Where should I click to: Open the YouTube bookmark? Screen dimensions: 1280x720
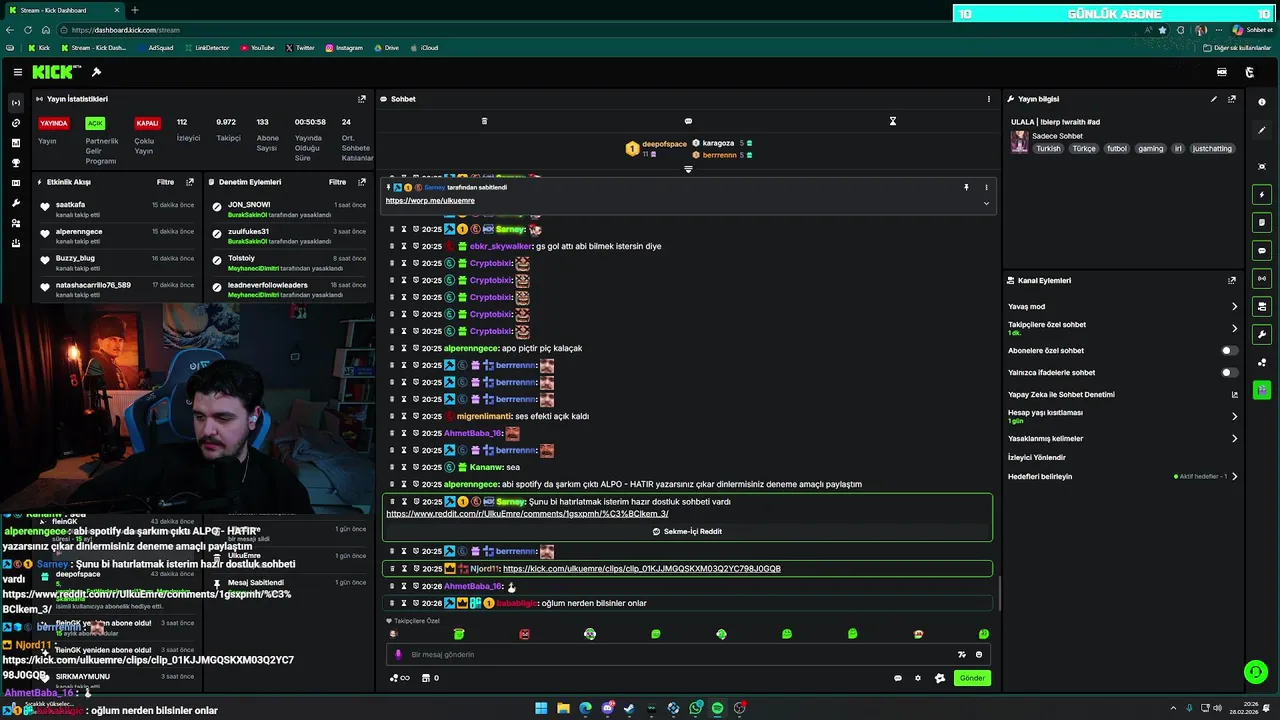click(x=256, y=48)
